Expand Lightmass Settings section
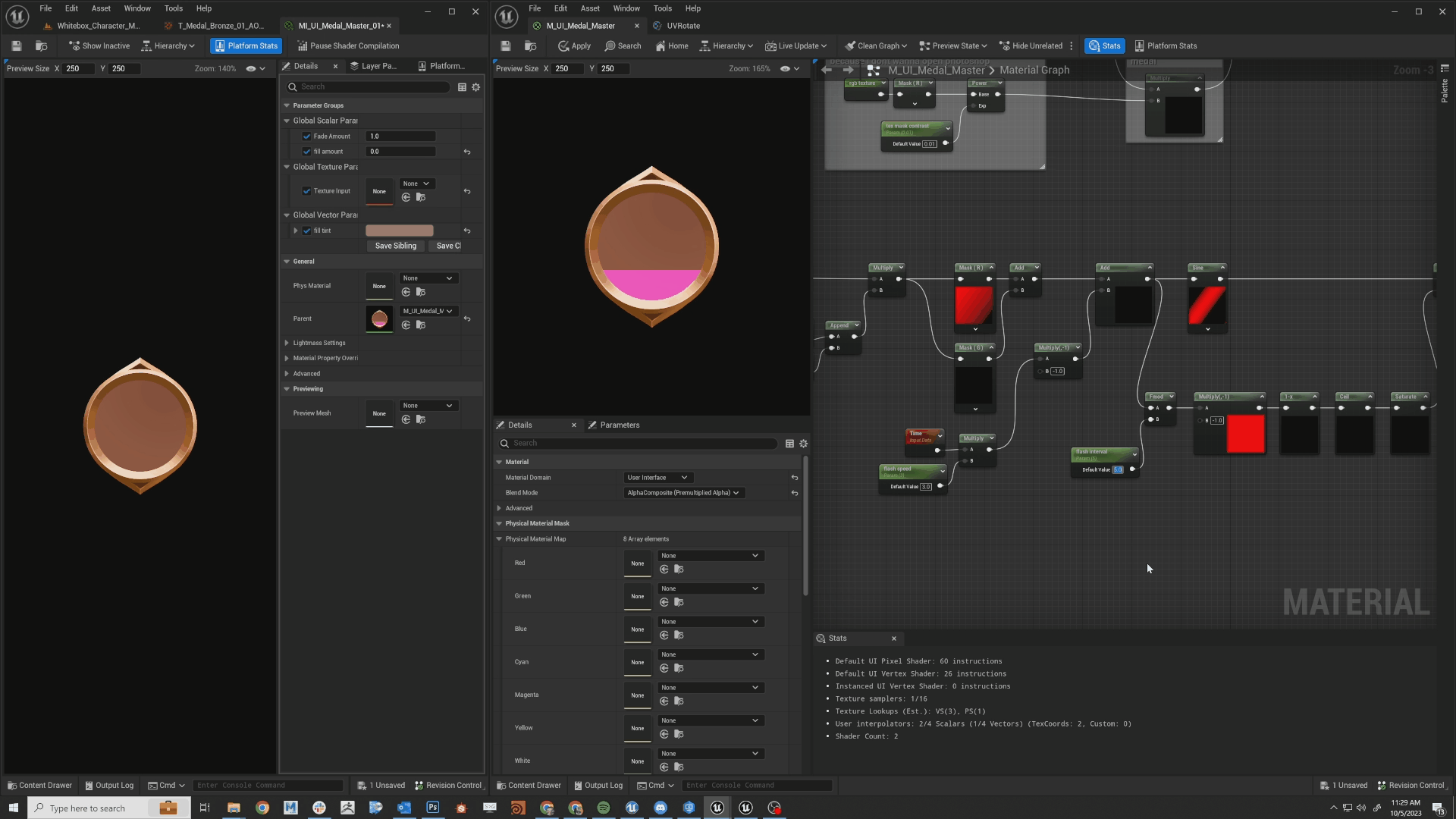The height and width of the screenshot is (819, 1456). tap(287, 344)
